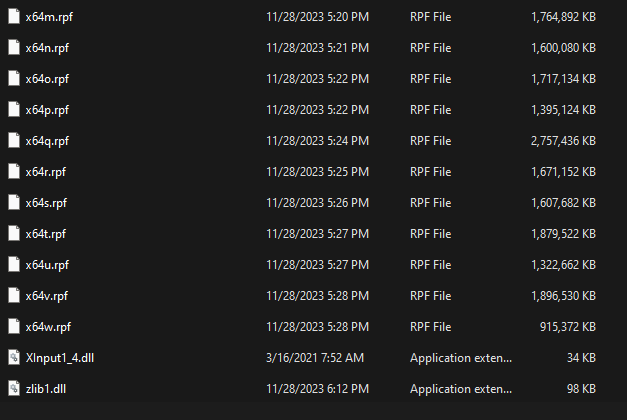The width and height of the screenshot is (627, 420).
Task: Select the x64n.rpf file icon
Action: (x=14, y=48)
